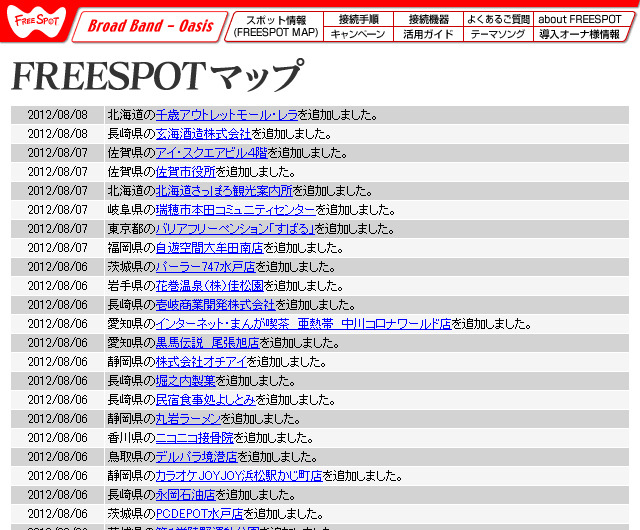This screenshot has height=530, width=640.
Task: Open 北海道さっぽろ観光案内所 link
Action: [224, 191]
